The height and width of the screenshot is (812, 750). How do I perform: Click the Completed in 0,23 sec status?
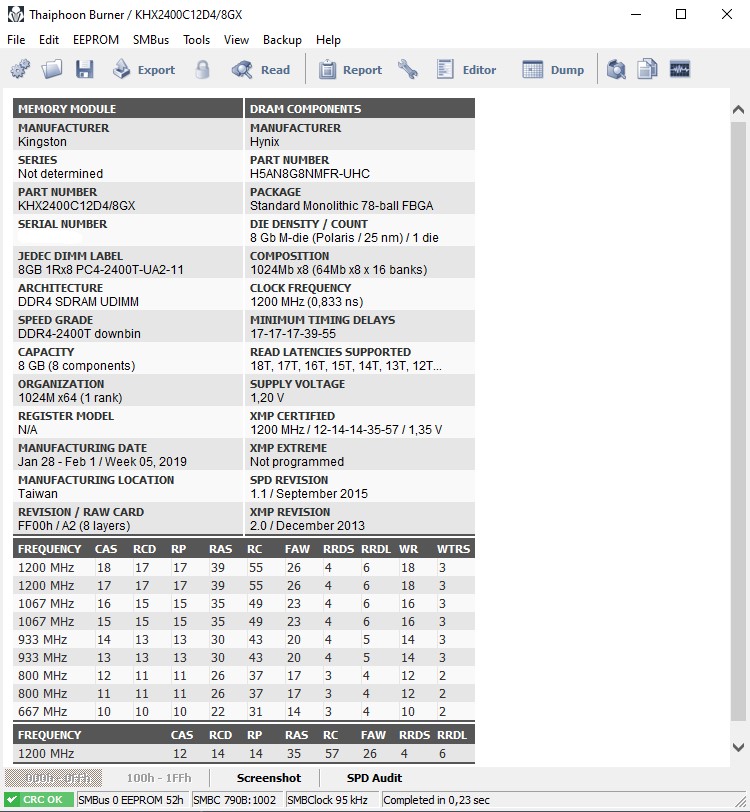tap(436, 800)
